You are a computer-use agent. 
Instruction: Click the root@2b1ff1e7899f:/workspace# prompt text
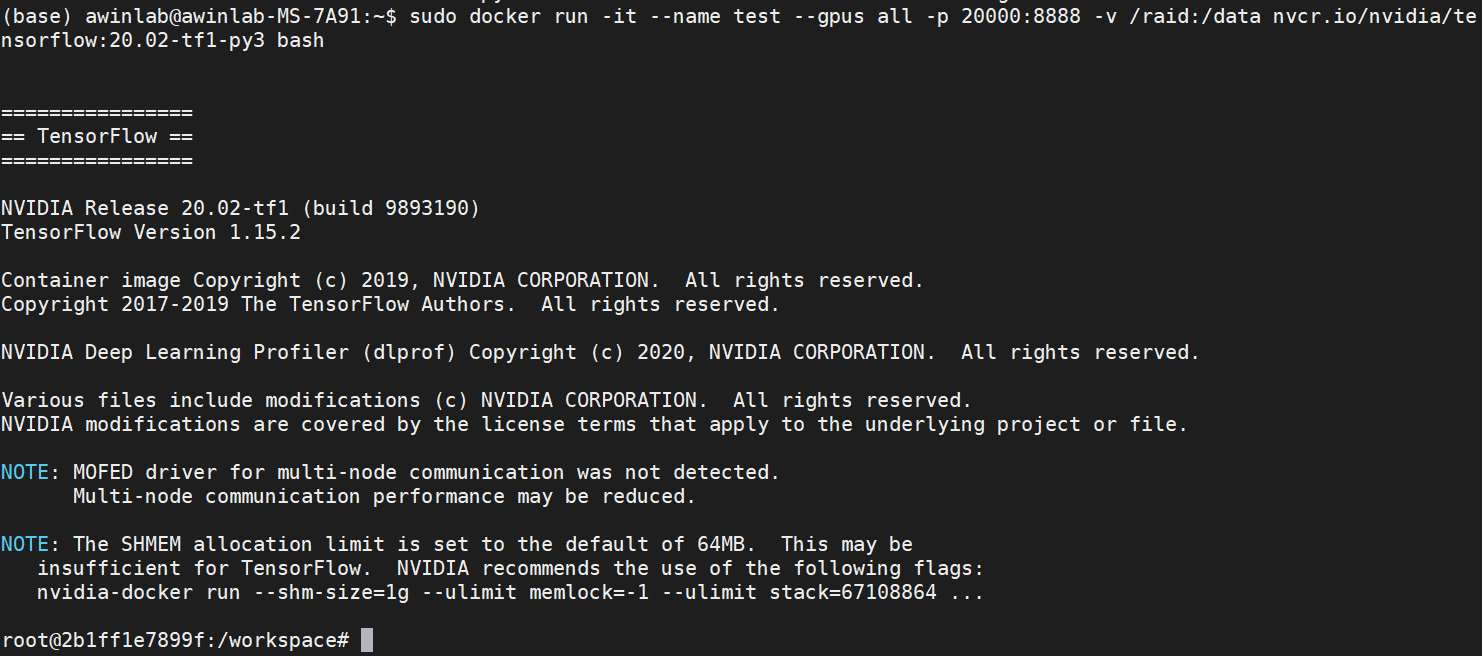175,640
